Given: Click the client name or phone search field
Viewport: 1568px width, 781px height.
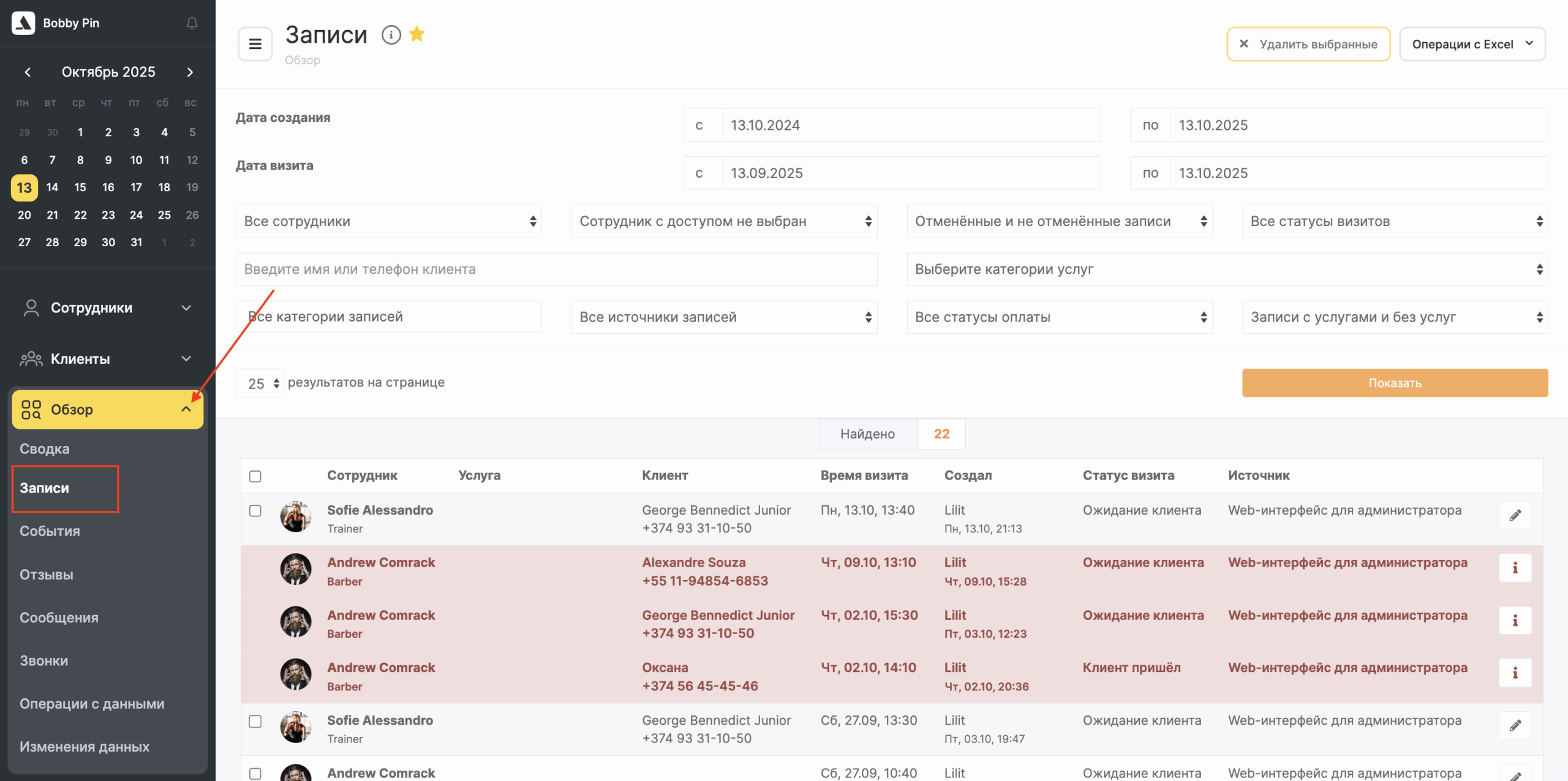Looking at the screenshot, I should tap(556, 270).
